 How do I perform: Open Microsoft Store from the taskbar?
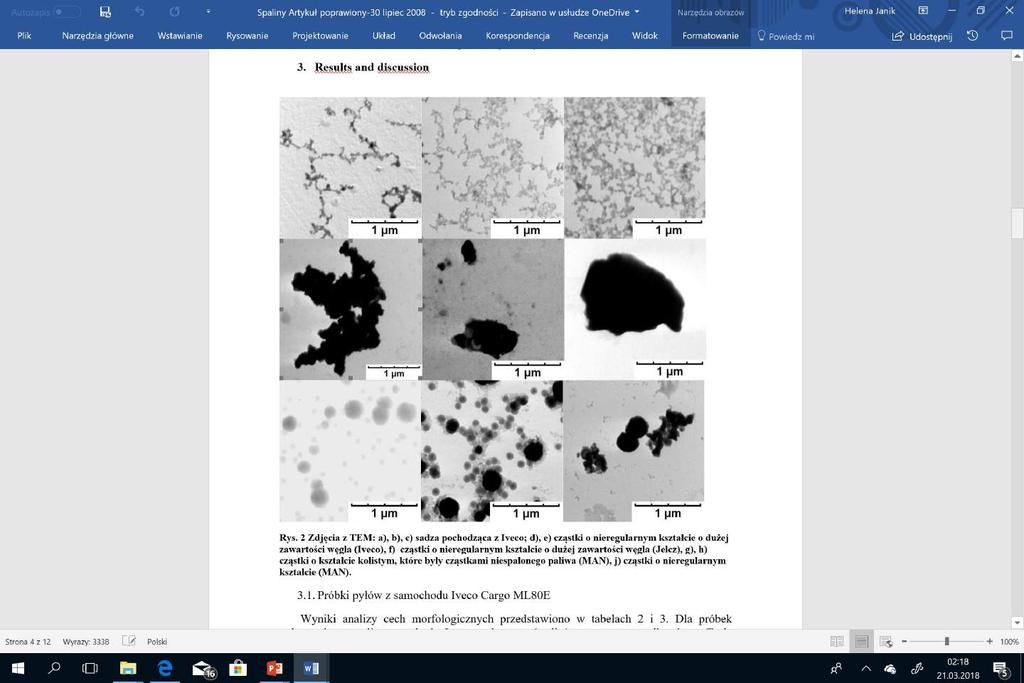[238, 668]
